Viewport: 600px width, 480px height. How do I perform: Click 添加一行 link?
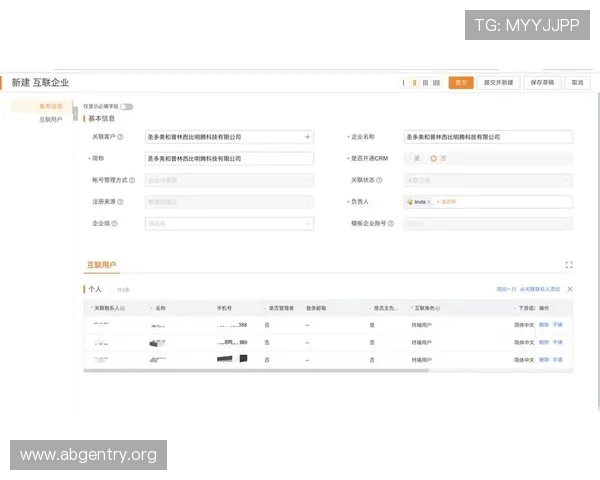point(506,289)
